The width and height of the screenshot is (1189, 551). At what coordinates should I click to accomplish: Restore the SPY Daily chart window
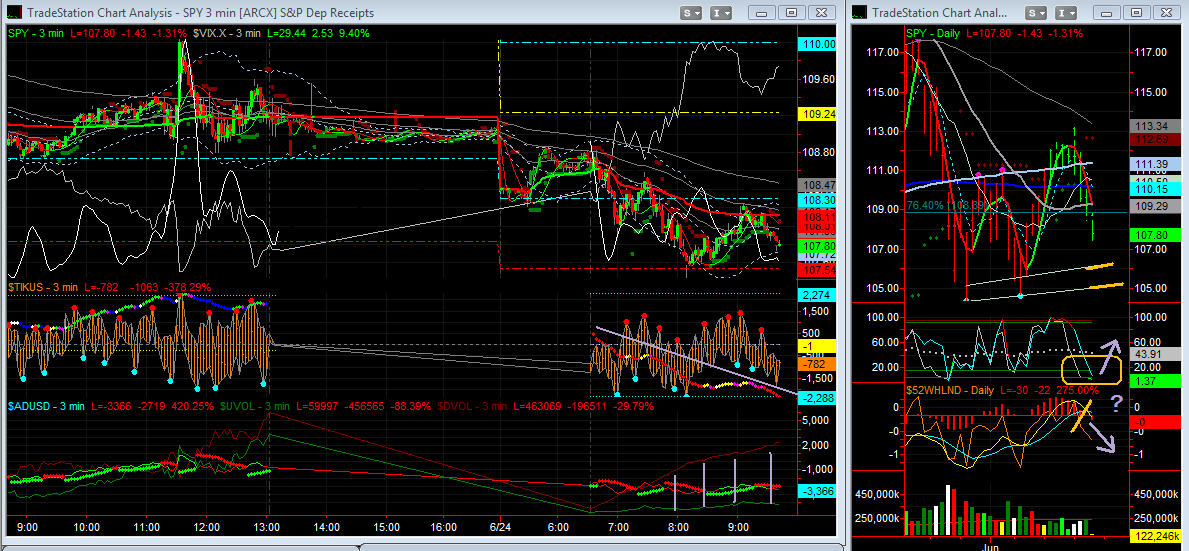1136,12
